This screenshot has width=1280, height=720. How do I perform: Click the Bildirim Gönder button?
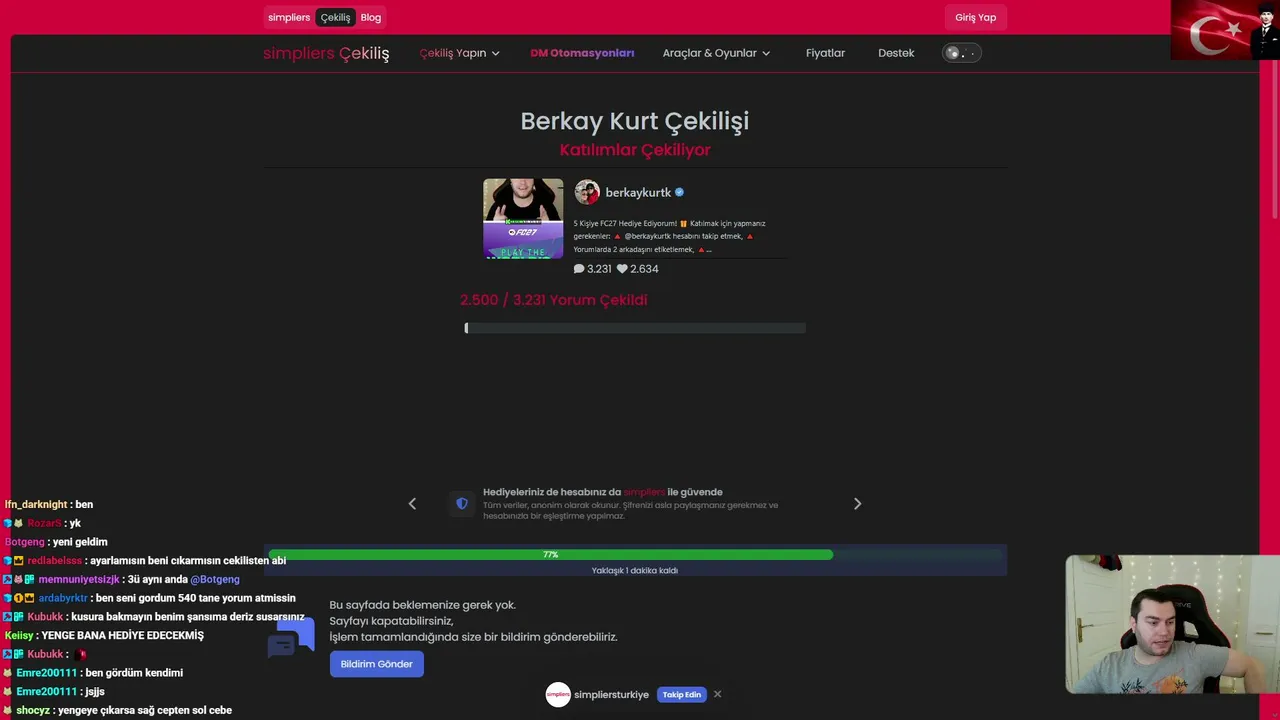[377, 664]
